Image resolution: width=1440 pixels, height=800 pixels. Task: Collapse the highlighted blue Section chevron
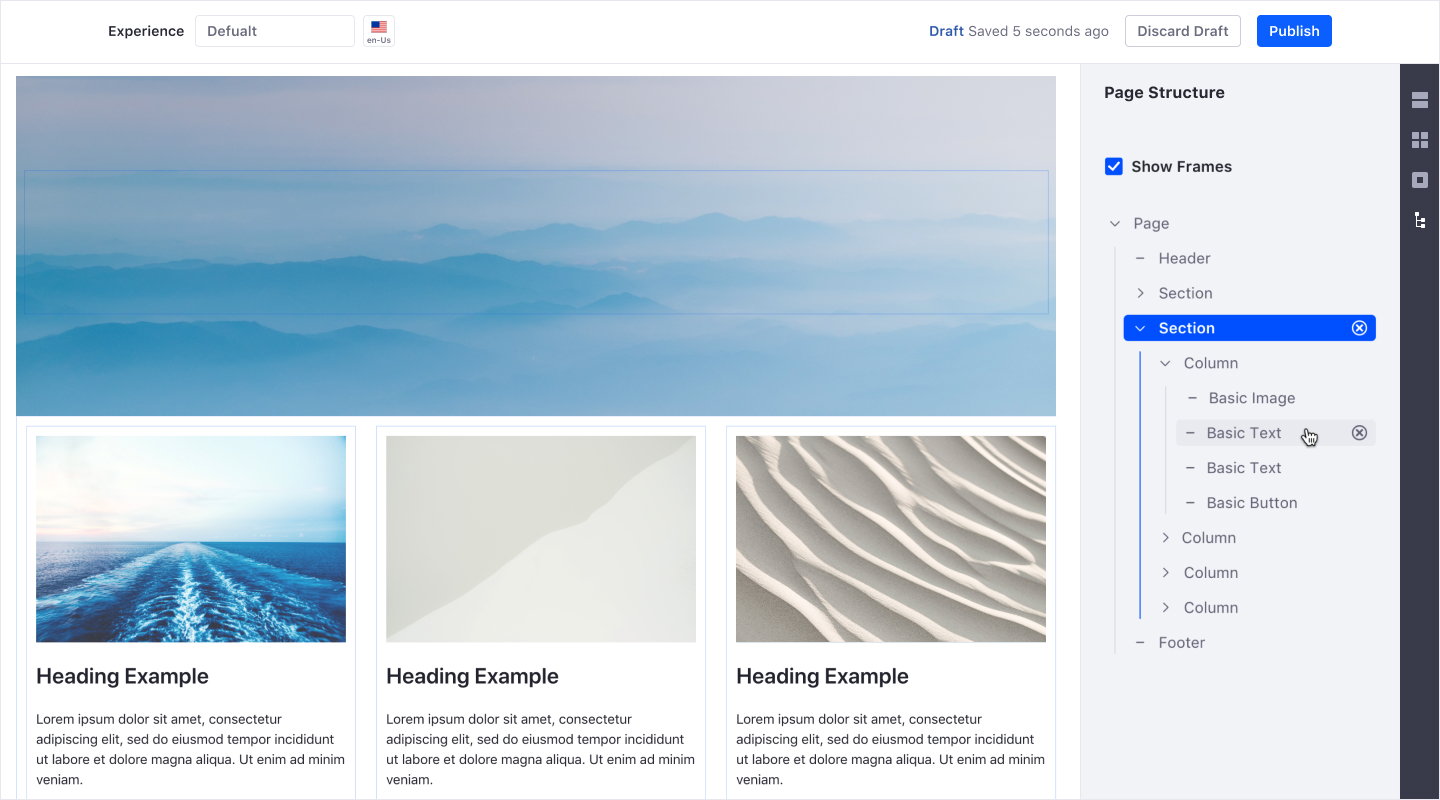(1140, 328)
